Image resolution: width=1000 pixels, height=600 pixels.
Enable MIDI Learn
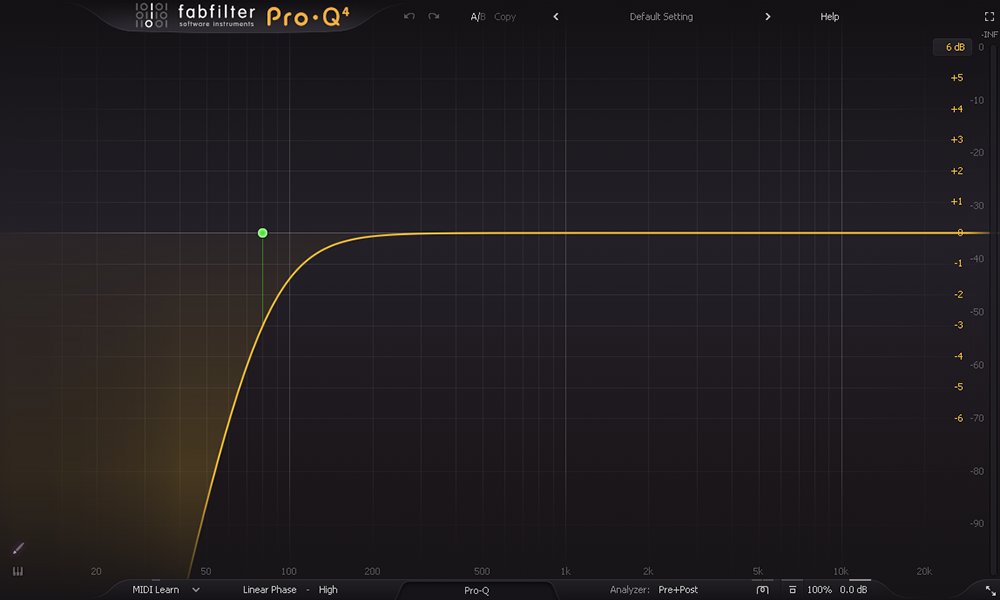[x=156, y=590]
